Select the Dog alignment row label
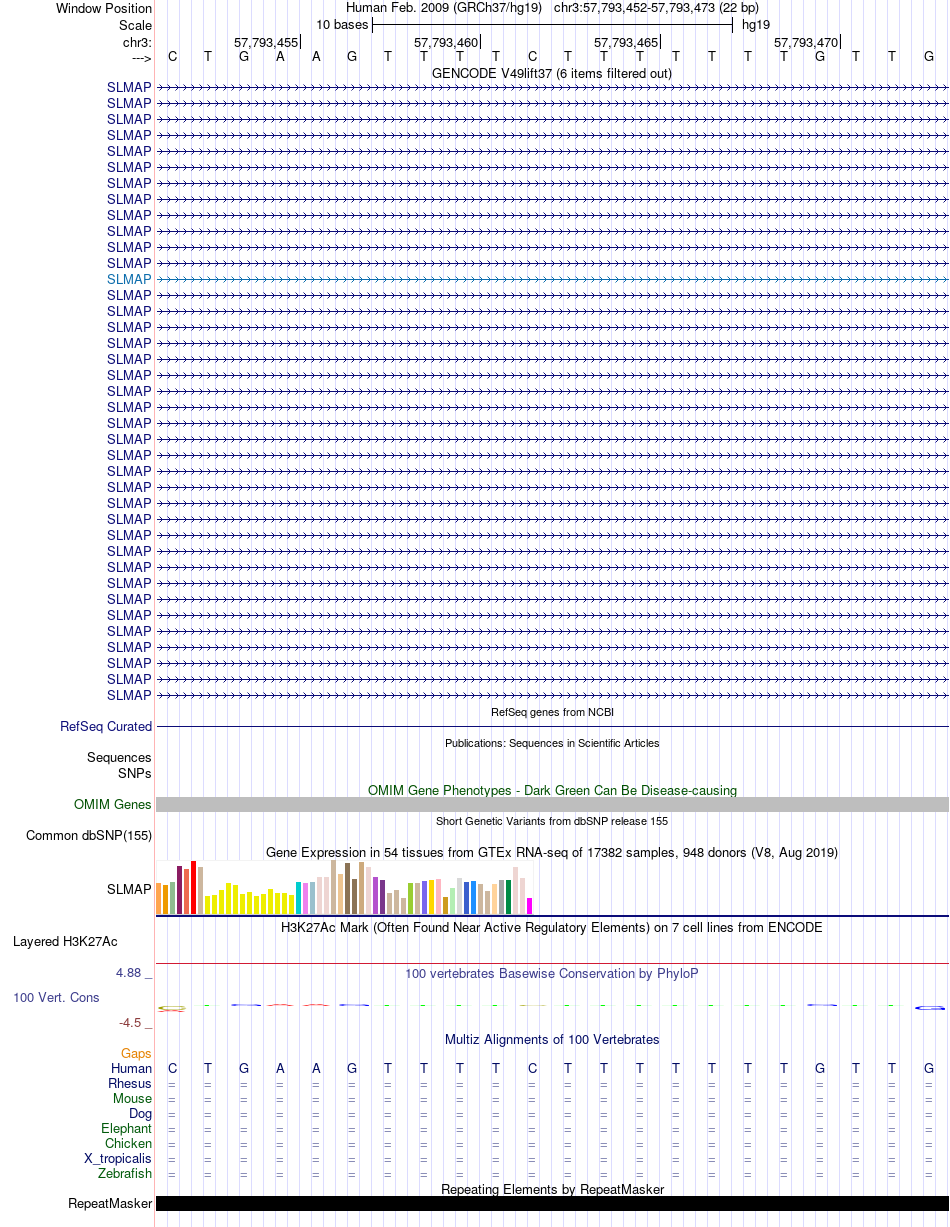 tap(140, 1114)
